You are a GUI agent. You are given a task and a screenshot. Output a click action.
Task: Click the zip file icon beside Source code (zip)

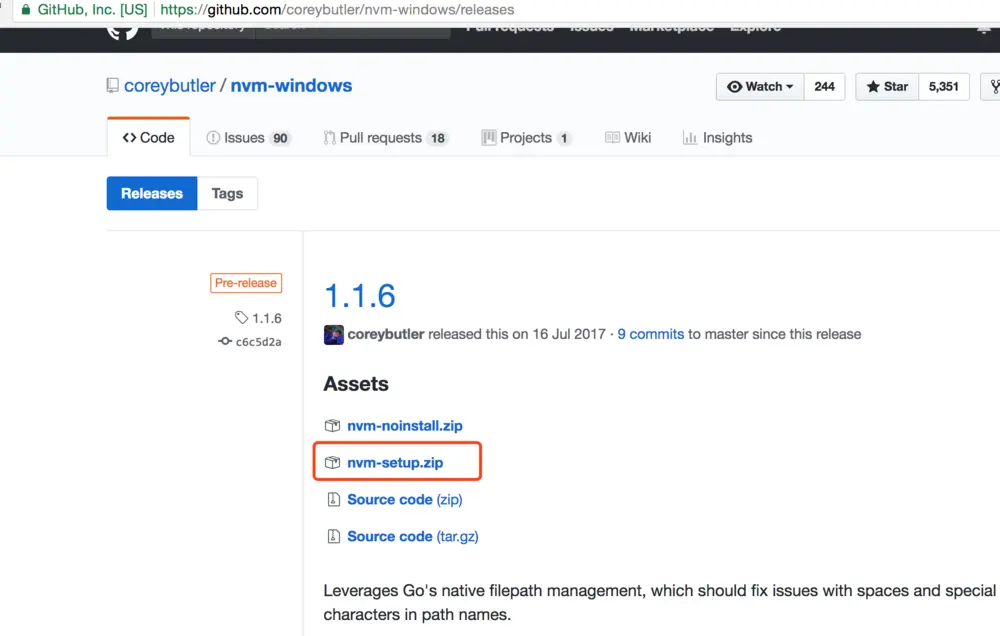333,499
